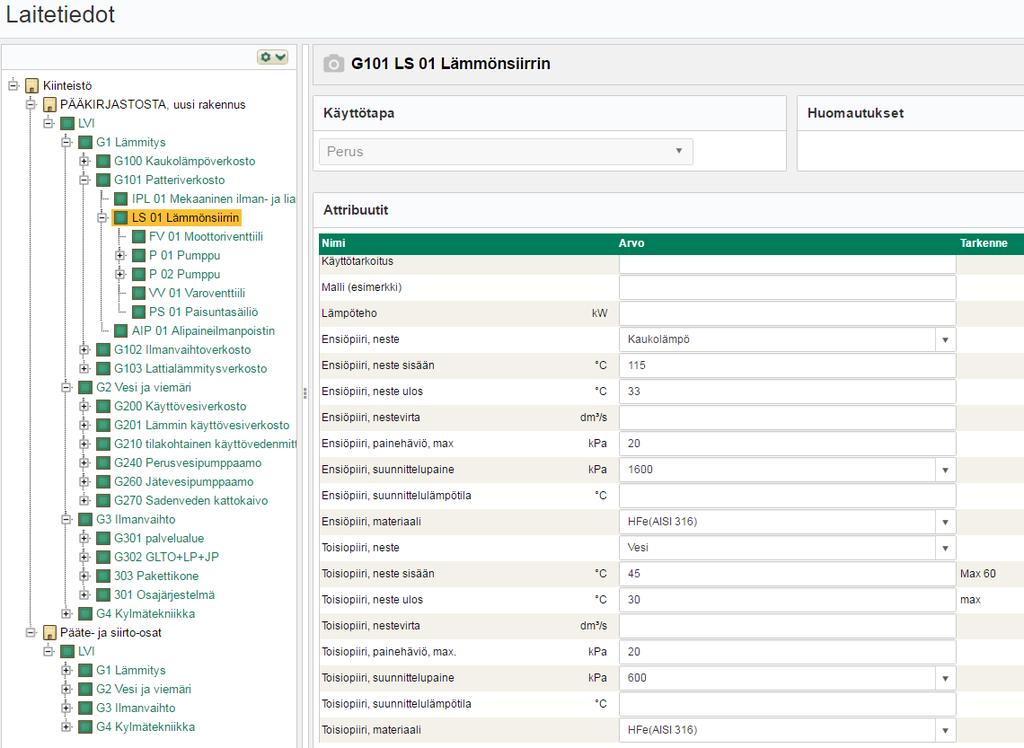Screen dimensions: 1024x748
Task: Open Toisiopiiri, materiaali dropdown
Action: (945, 730)
